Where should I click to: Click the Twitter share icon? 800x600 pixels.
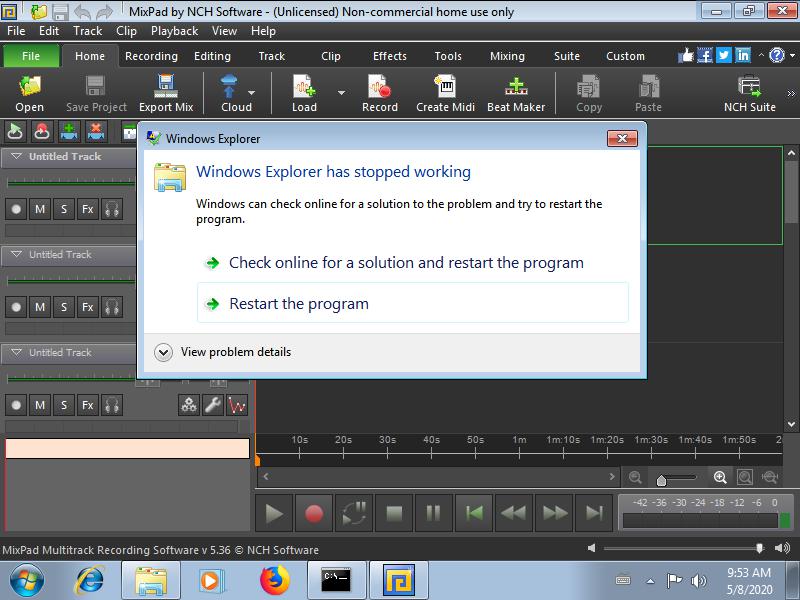click(723, 55)
